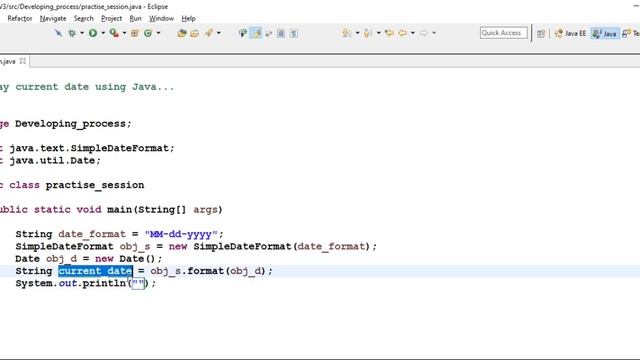Toggle icon right of Mark Occurrences
Screen dimensions: 640x360
268,33
